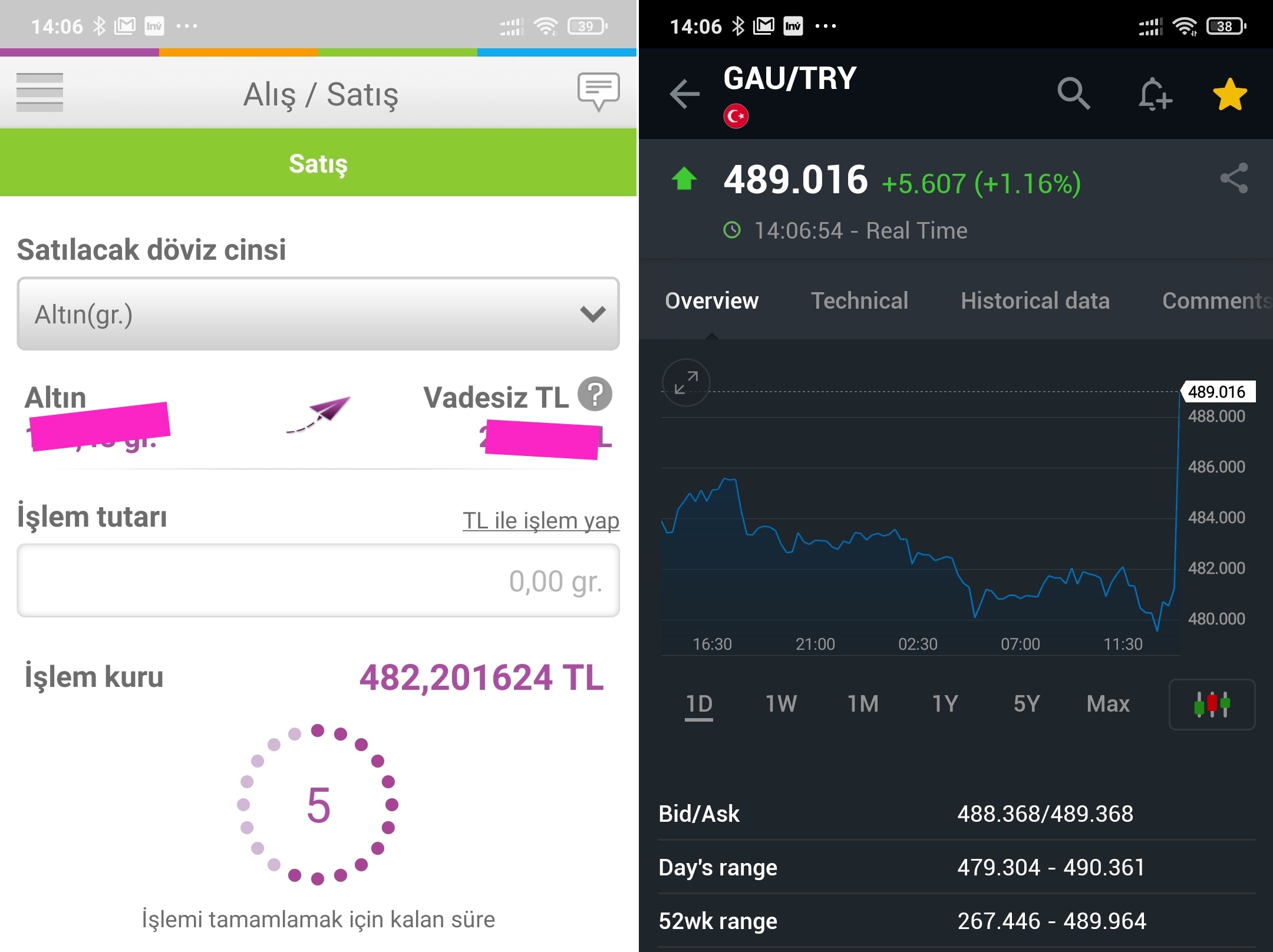
Task: Share the GAU/TRY quote
Action: pos(1234,178)
